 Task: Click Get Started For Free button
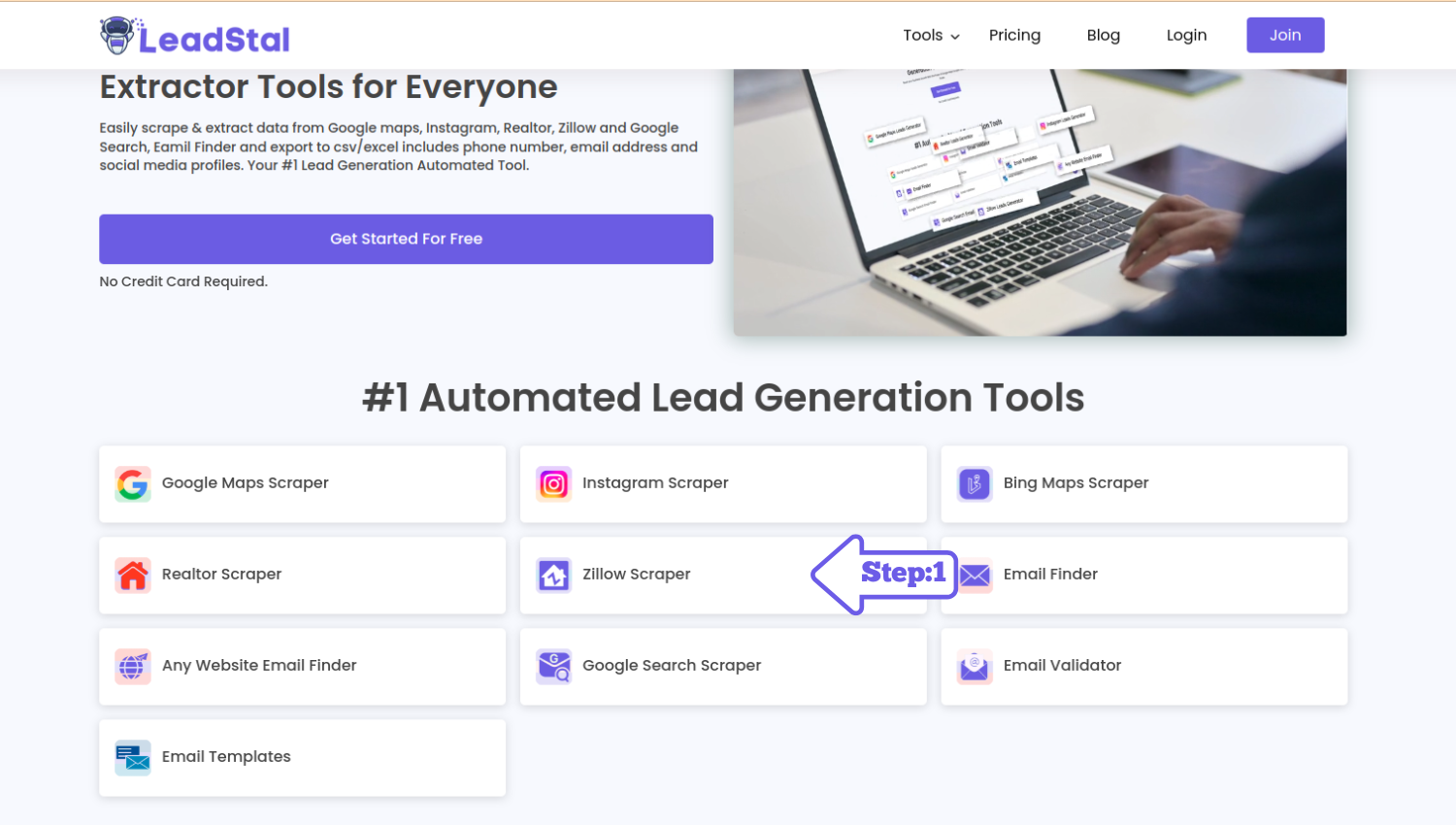click(406, 239)
